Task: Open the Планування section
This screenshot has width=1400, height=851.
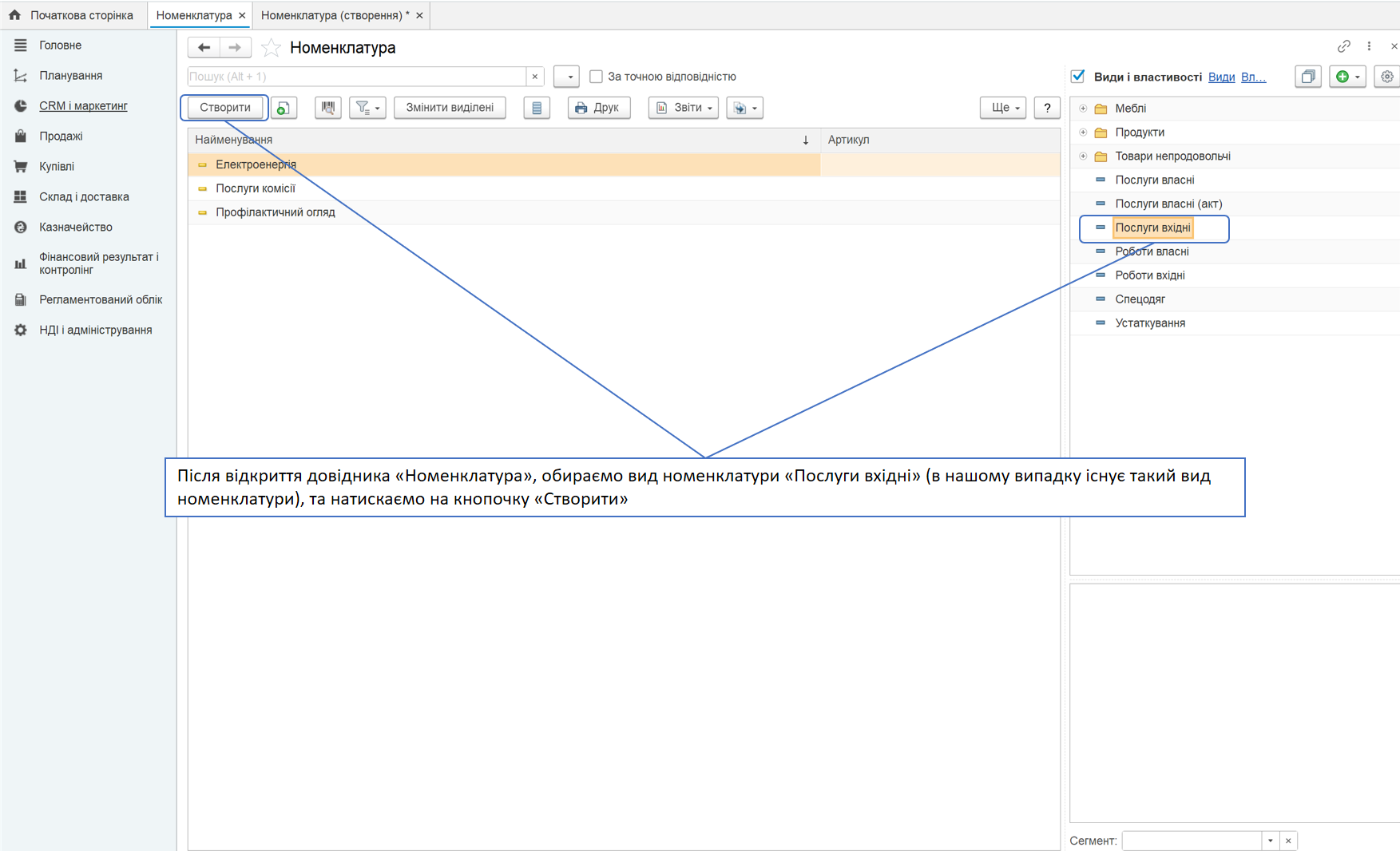Action: (70, 76)
